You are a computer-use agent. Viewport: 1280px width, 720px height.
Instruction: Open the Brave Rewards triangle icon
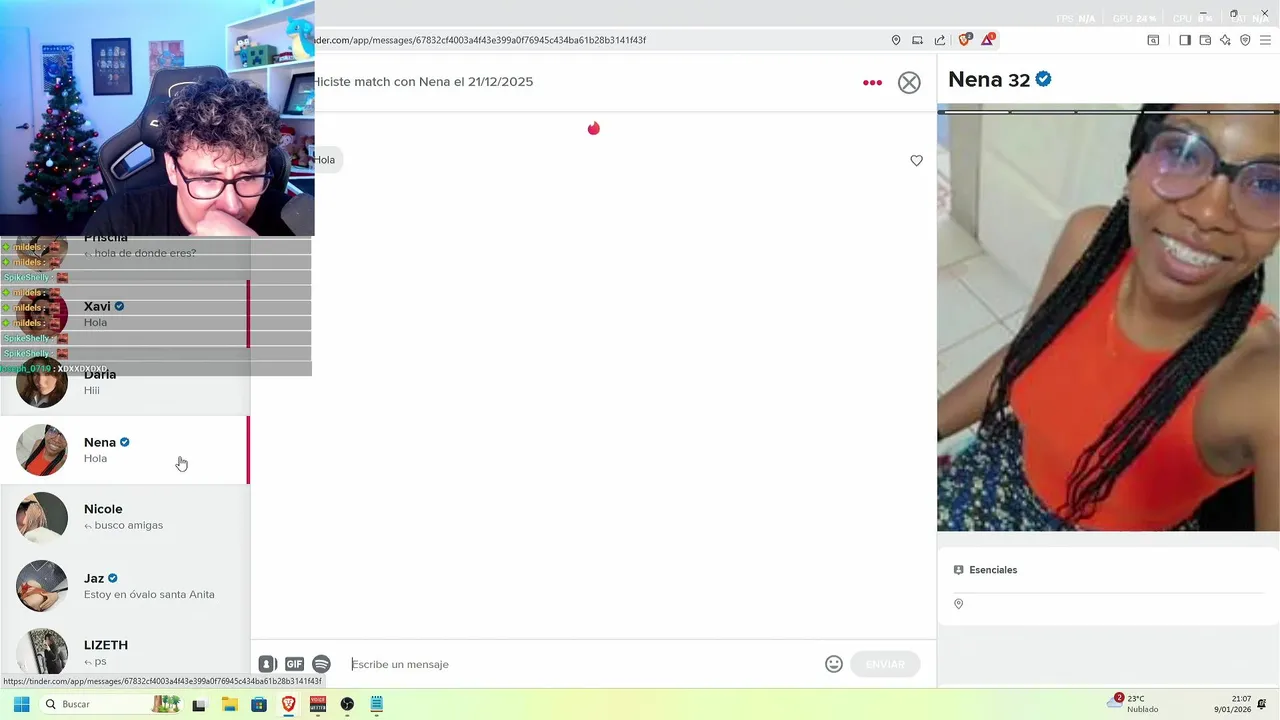988,40
